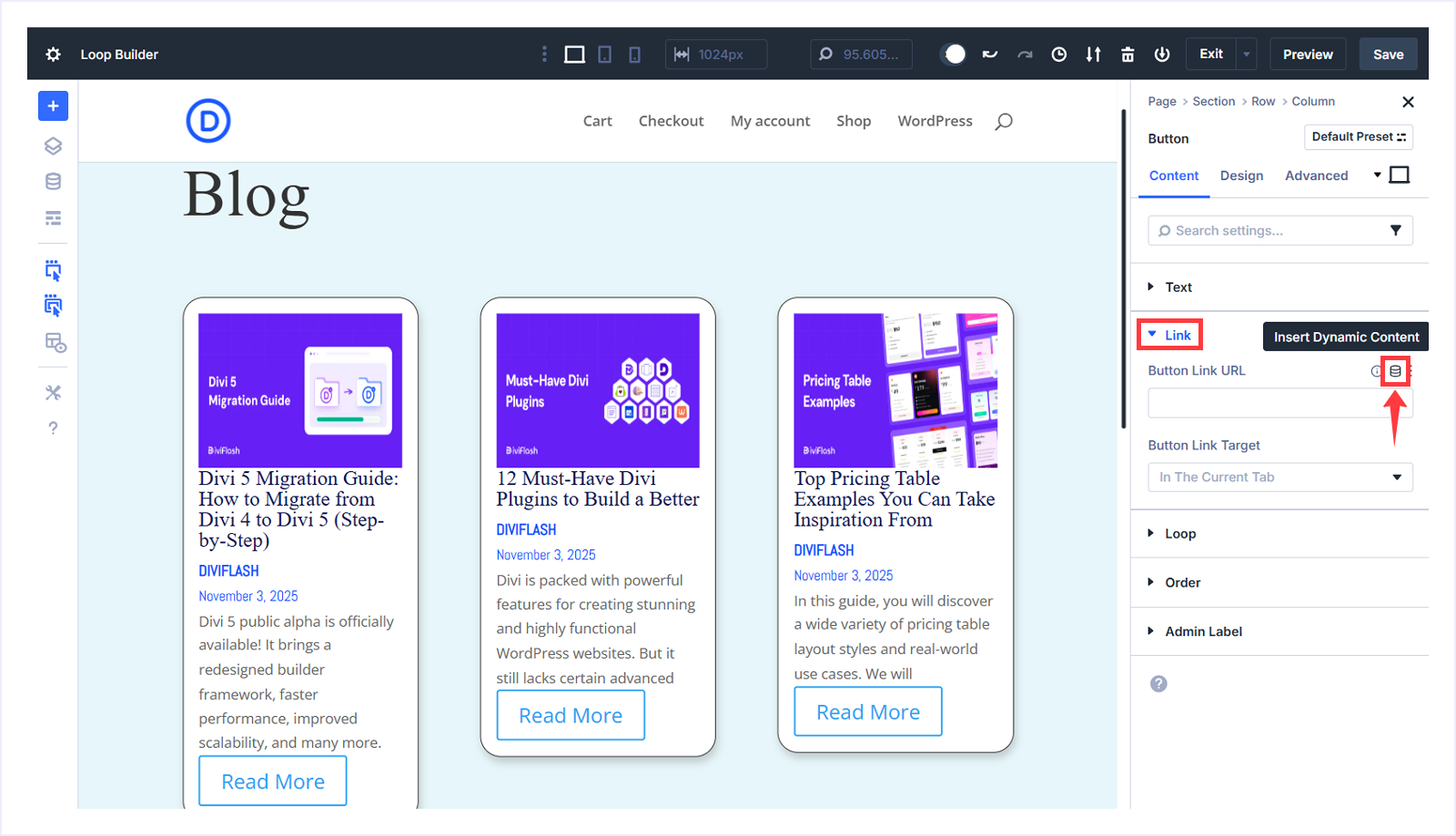
Task: Open the wireframe view icon in left sidebar
Action: pos(53,217)
